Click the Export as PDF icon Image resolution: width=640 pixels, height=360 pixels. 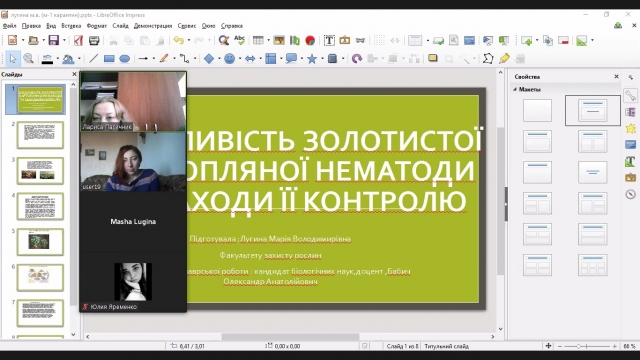78,40
